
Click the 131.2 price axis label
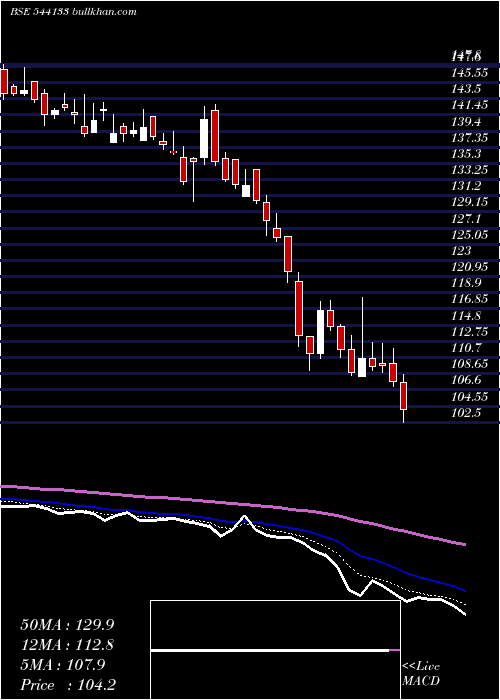pyautogui.click(x=466, y=185)
